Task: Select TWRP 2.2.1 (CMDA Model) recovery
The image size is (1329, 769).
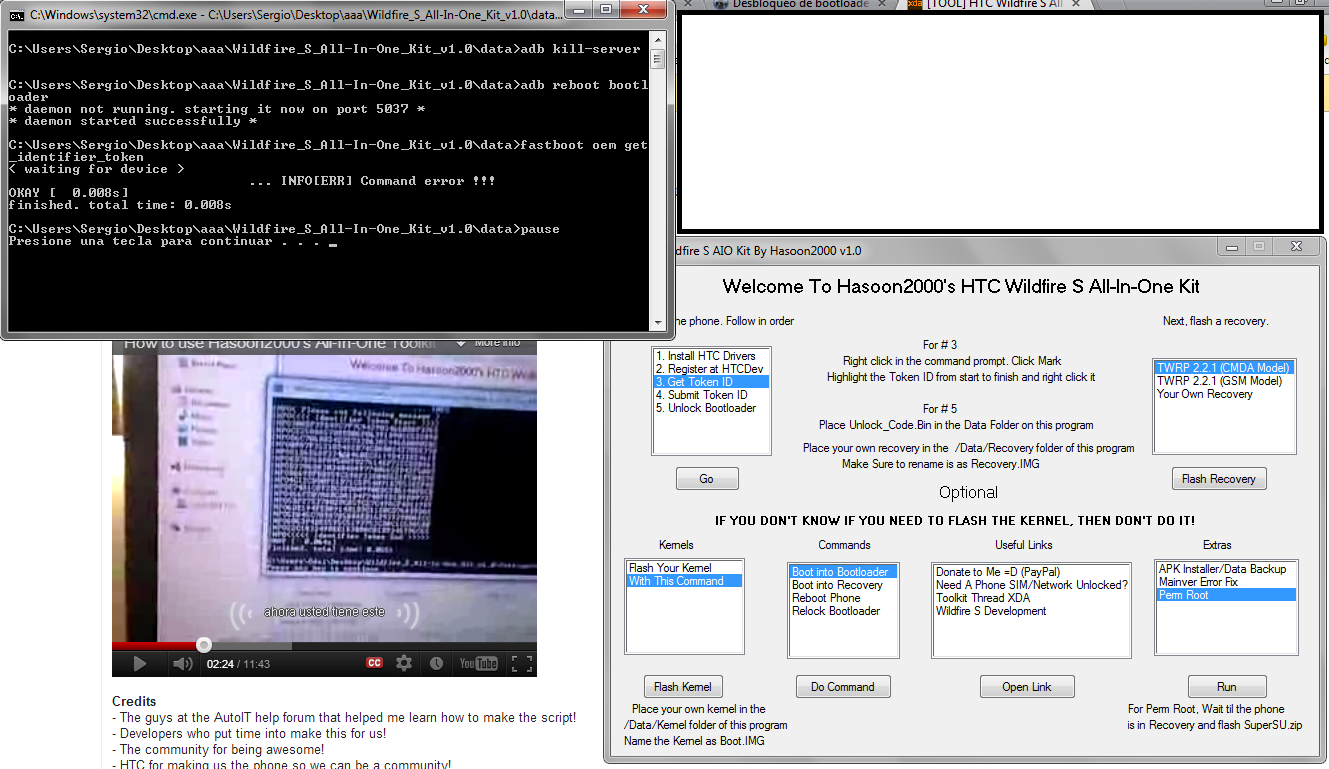Action: (1224, 368)
